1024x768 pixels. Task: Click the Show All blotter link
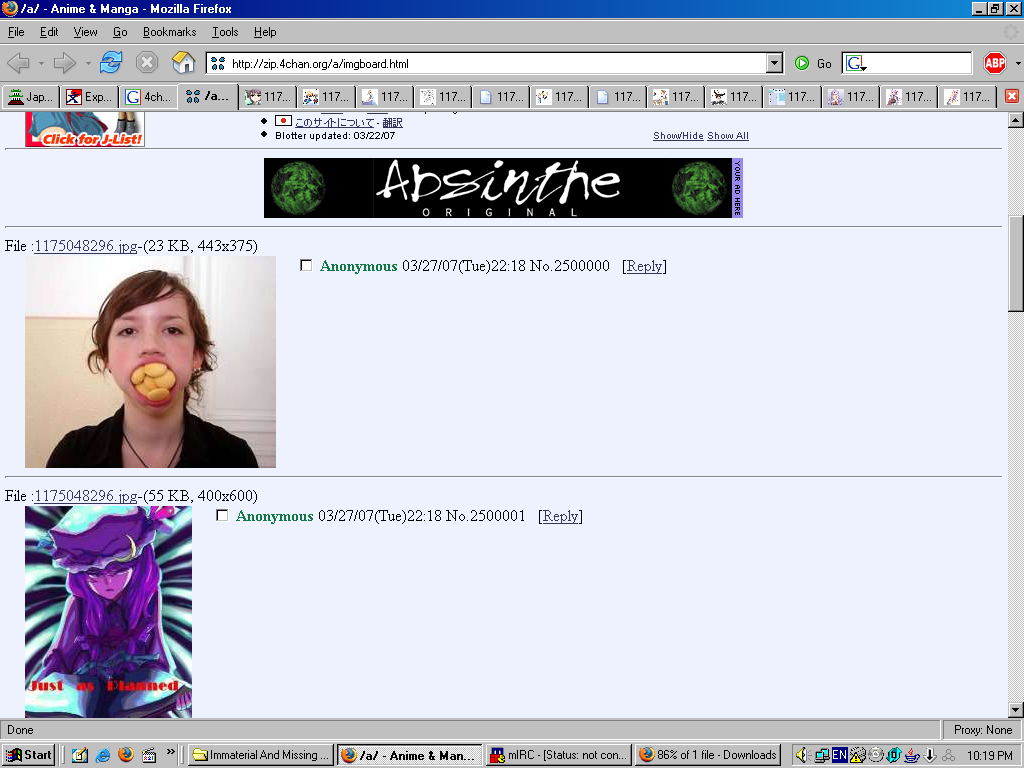[728, 136]
